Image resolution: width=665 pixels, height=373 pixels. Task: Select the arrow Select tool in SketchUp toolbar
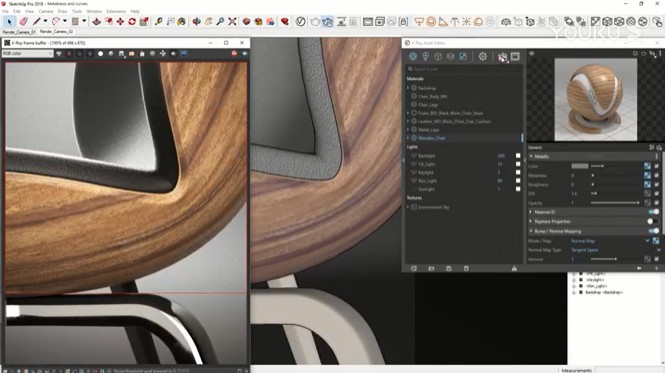(9, 21)
